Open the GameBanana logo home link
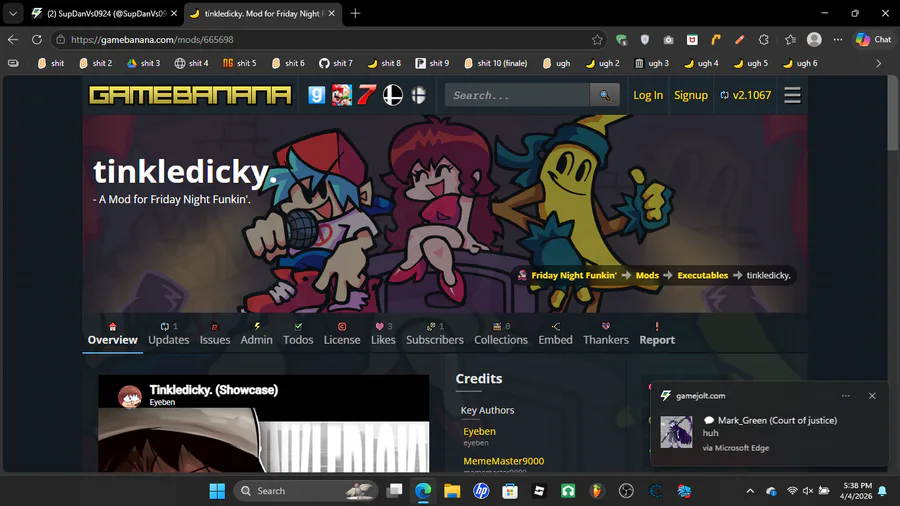This screenshot has height=506, width=900. (190, 95)
